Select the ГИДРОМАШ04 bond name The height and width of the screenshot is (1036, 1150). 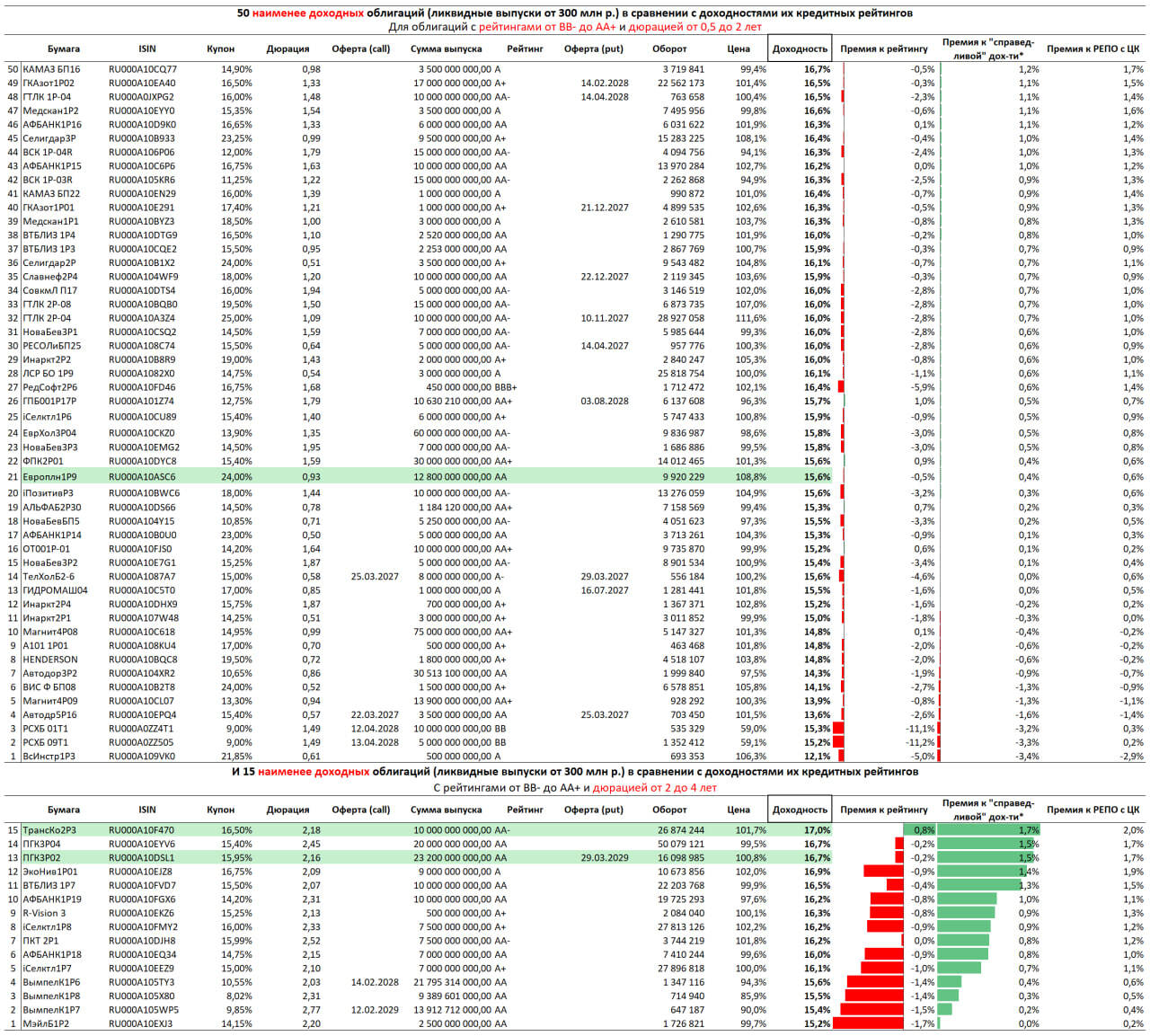click(x=55, y=590)
